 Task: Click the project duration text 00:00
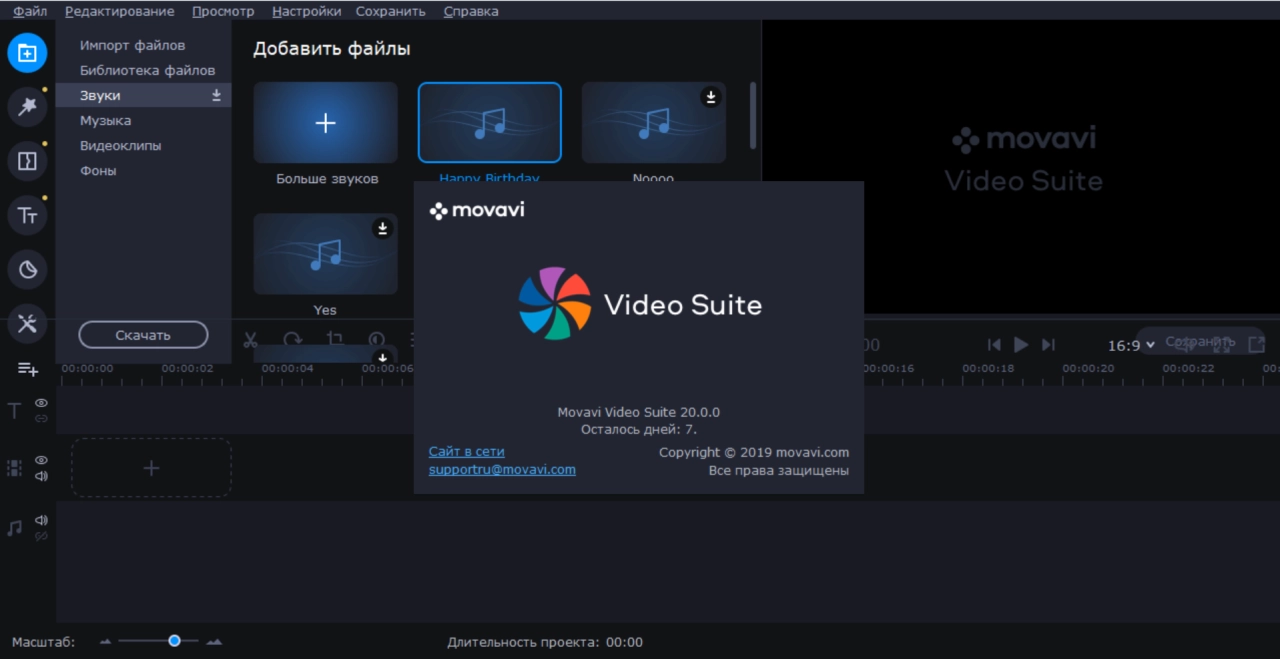[x=624, y=642]
